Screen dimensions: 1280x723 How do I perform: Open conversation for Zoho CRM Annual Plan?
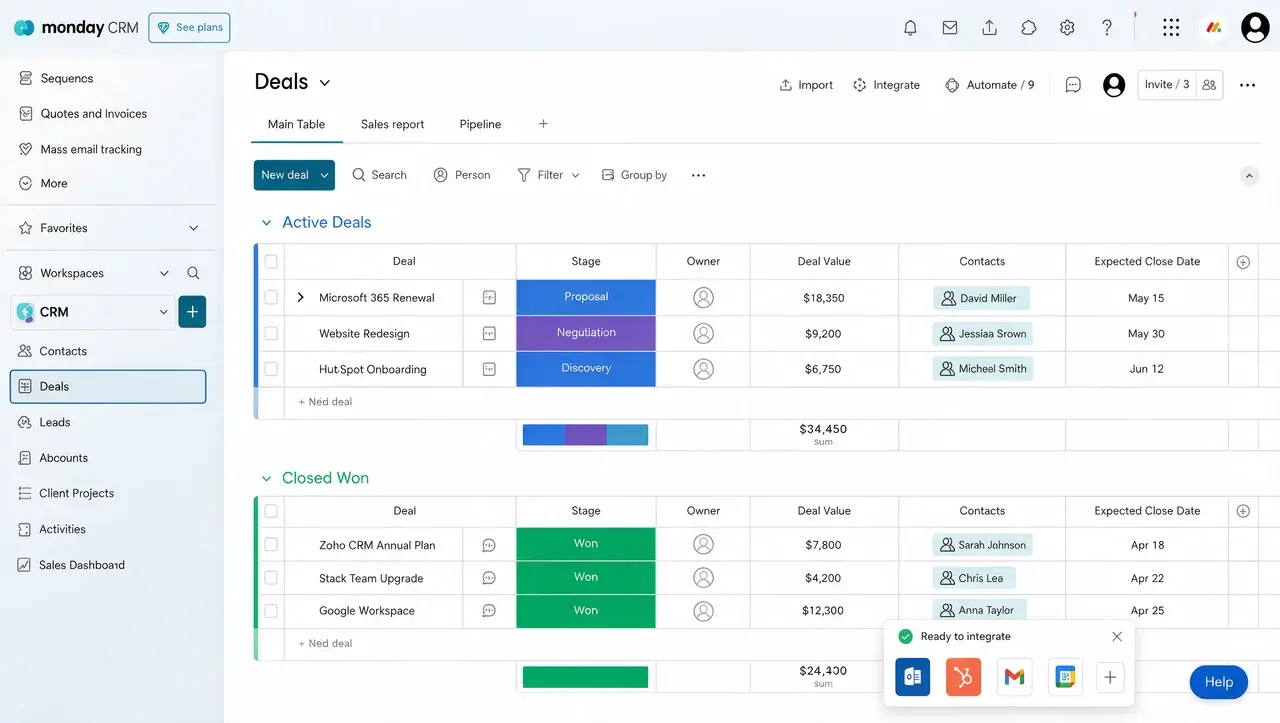tap(489, 545)
